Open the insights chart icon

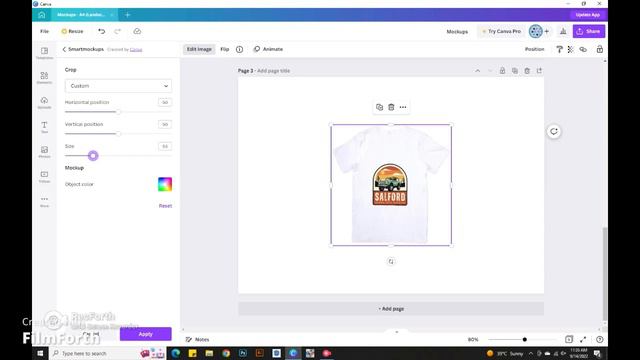(563, 31)
